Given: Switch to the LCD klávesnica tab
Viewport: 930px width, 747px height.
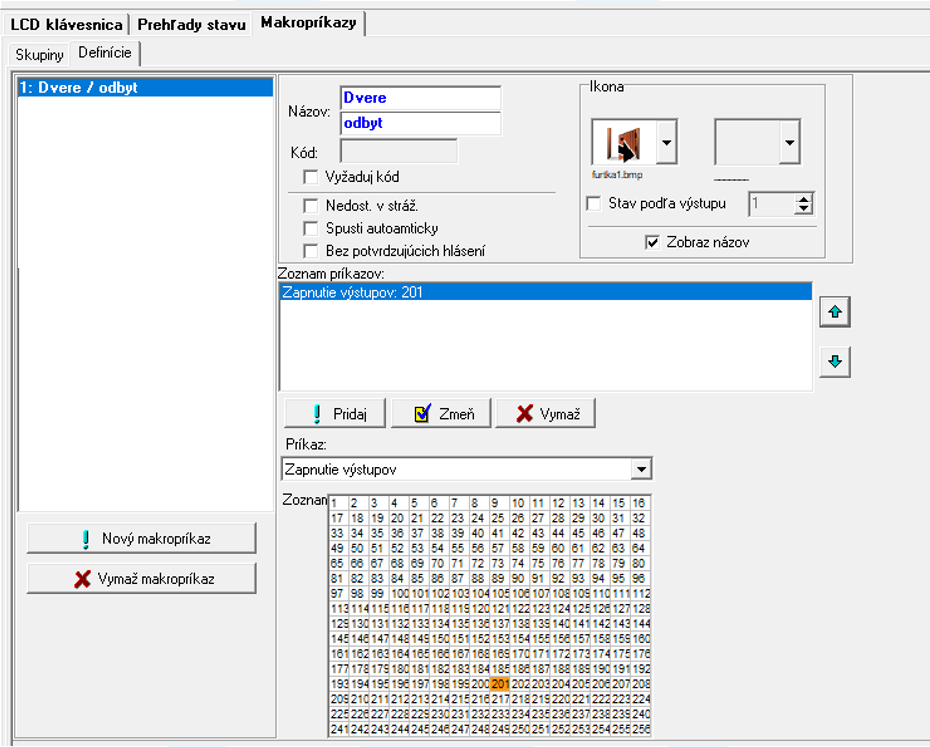Looking at the screenshot, I should [66, 24].
